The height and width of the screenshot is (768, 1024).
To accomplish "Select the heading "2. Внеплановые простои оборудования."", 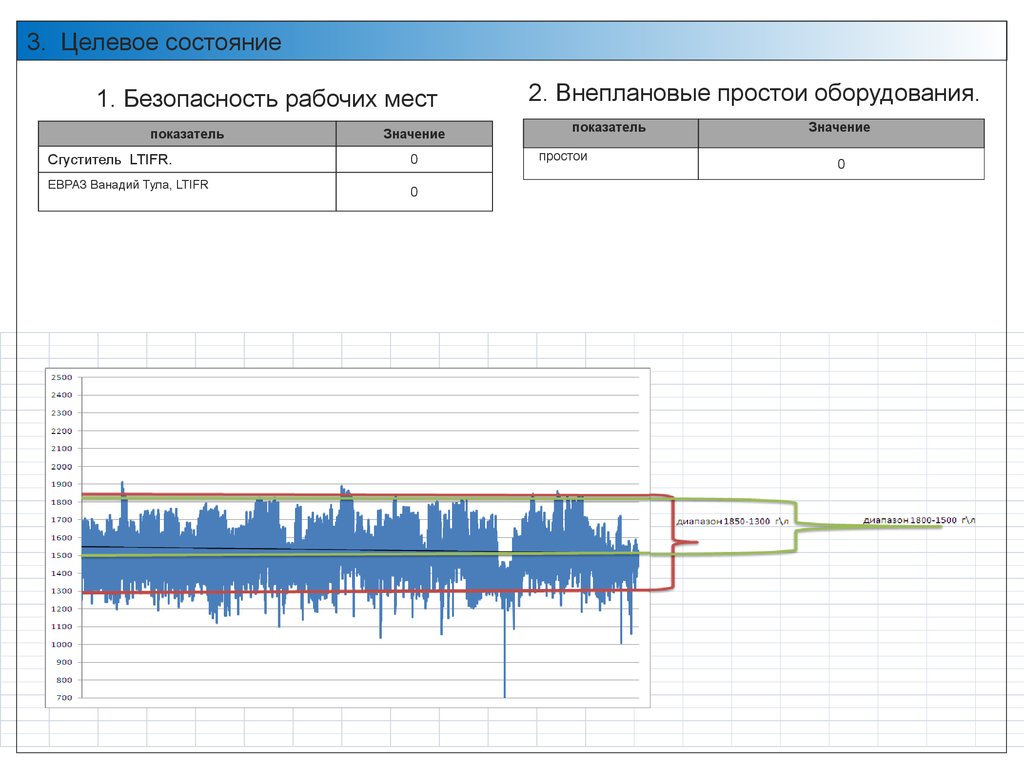I will click(754, 94).
